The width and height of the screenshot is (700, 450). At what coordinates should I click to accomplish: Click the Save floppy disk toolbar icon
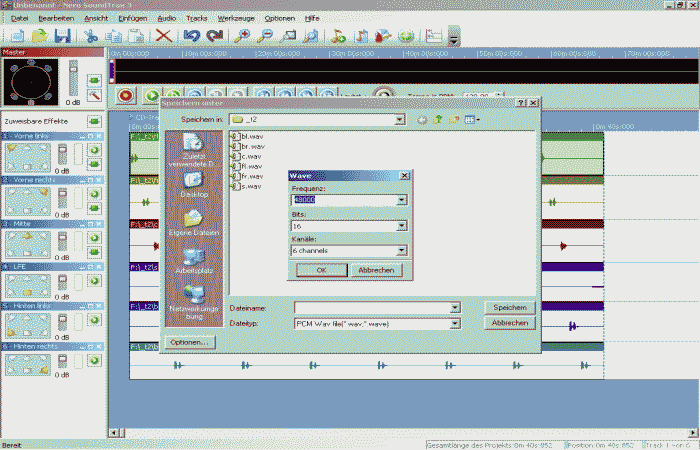[x=62, y=36]
